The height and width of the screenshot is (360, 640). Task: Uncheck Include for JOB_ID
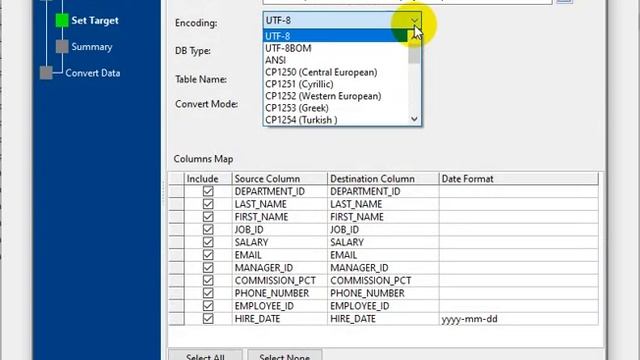point(208,229)
